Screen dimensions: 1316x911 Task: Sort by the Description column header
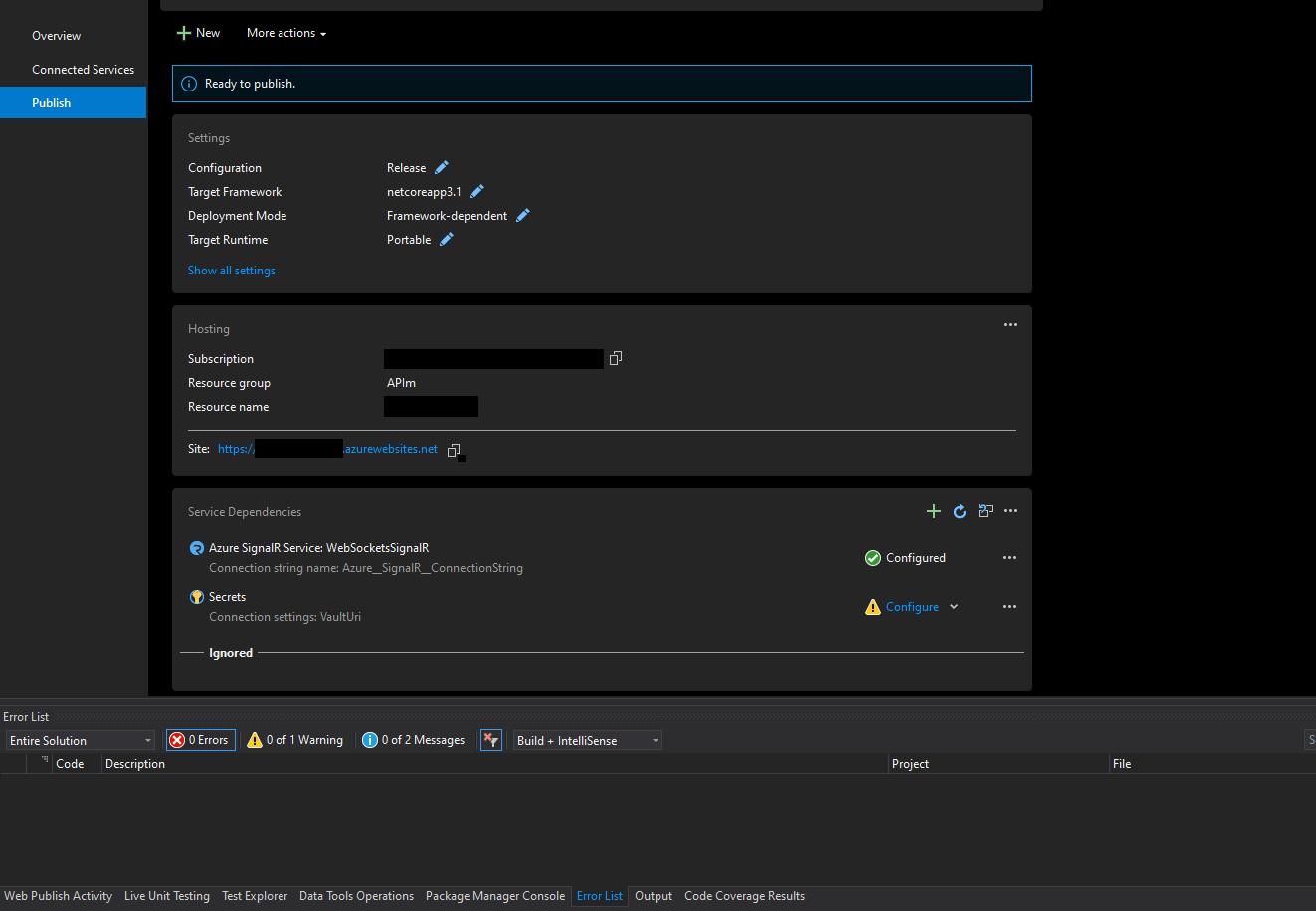(135, 764)
